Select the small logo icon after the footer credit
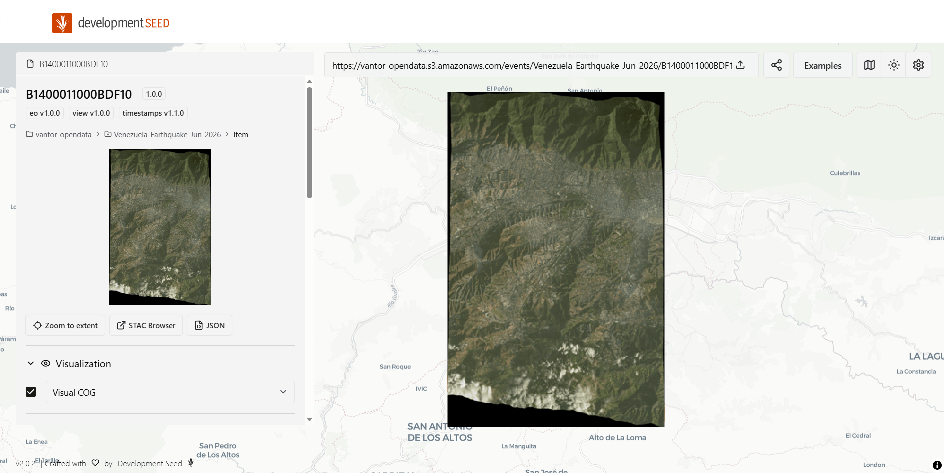 pos(191,463)
